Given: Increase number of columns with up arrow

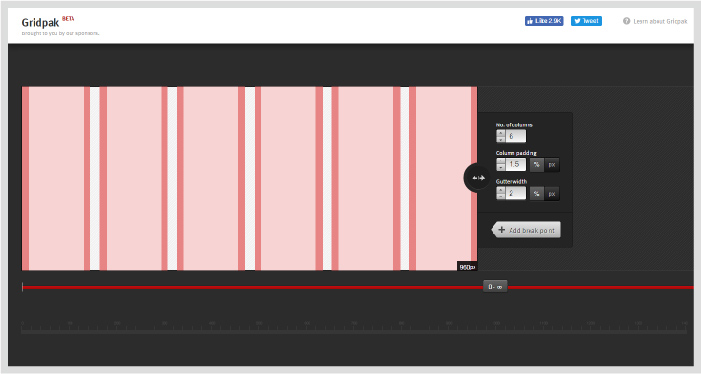Looking at the screenshot, I should tap(501, 133).
